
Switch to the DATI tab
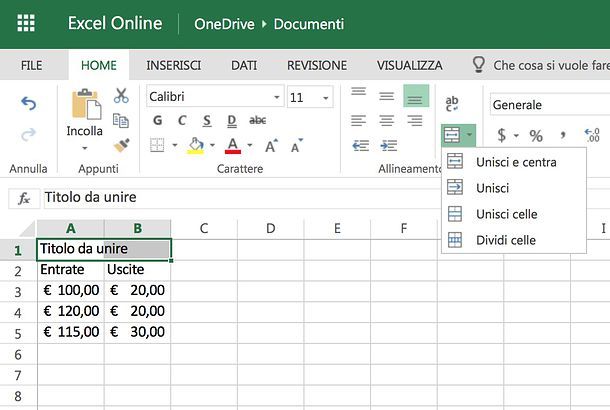244,65
